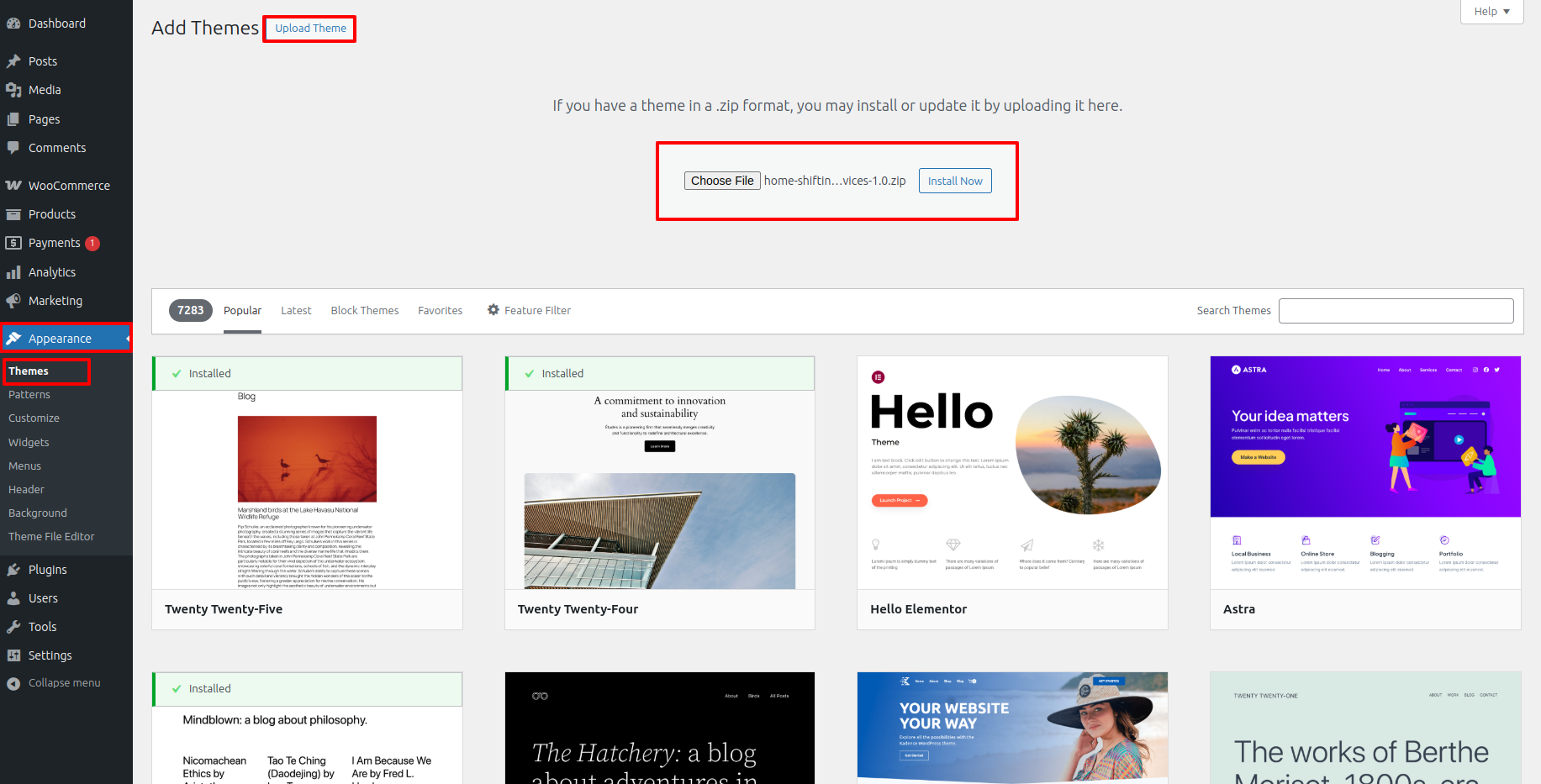Click the Marketing megaphone icon
The width and height of the screenshot is (1541, 784).
click(13, 301)
